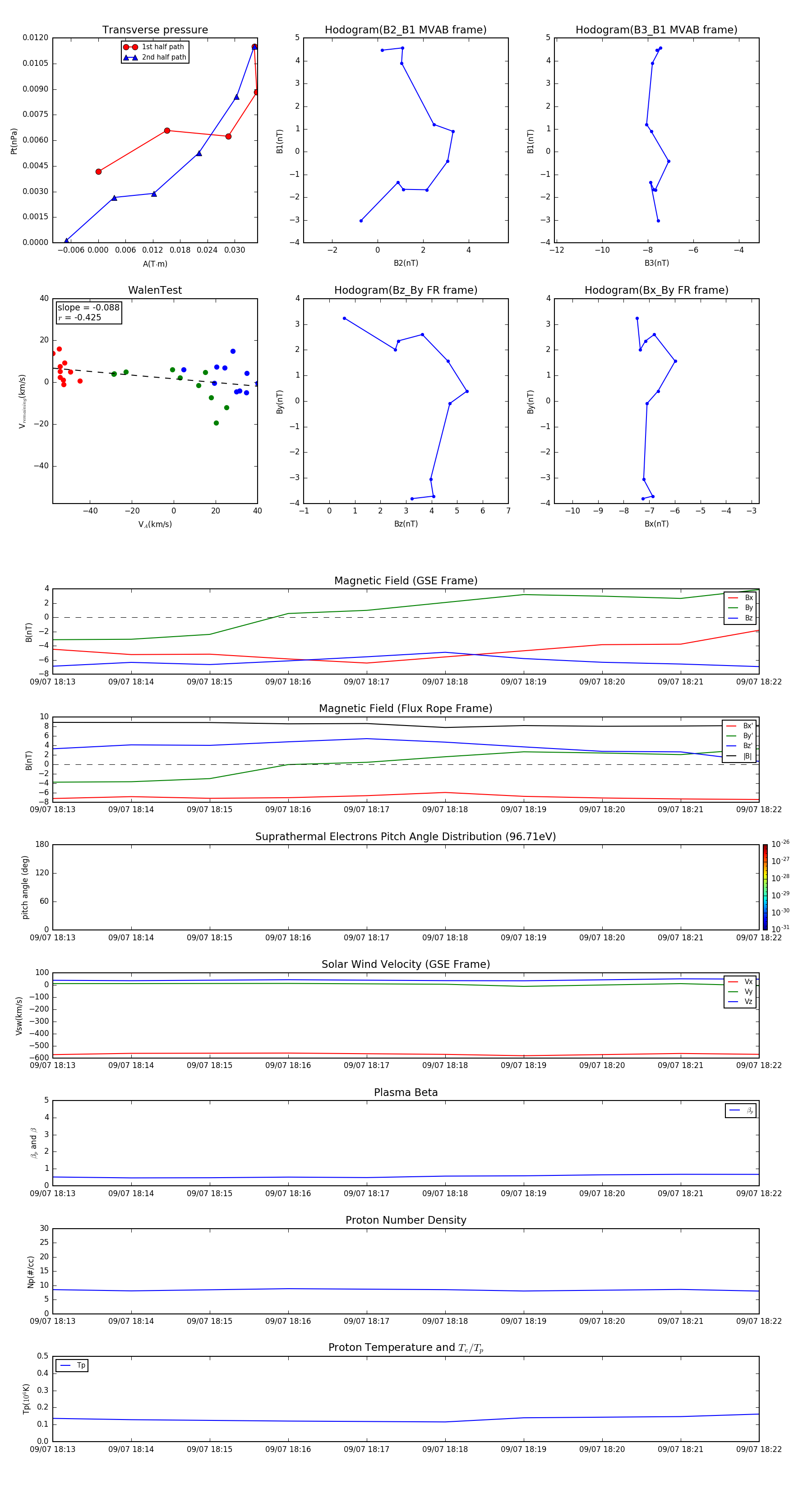Click the Bz' legend entry in Flux Rope panel
812x1489 pixels.
point(739,746)
